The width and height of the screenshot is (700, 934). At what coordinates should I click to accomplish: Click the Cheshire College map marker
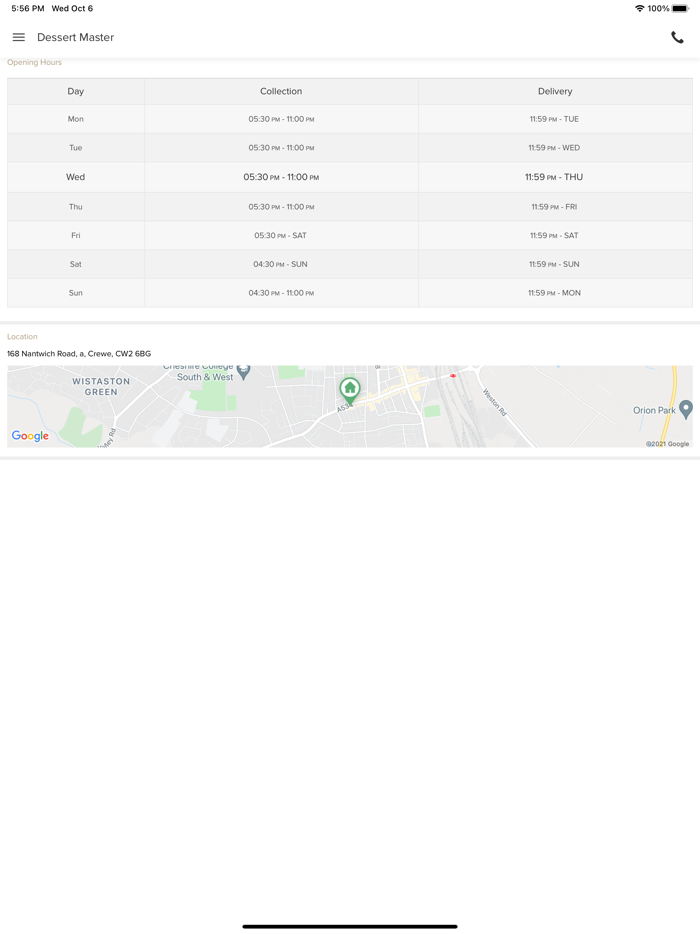pyautogui.click(x=243, y=371)
